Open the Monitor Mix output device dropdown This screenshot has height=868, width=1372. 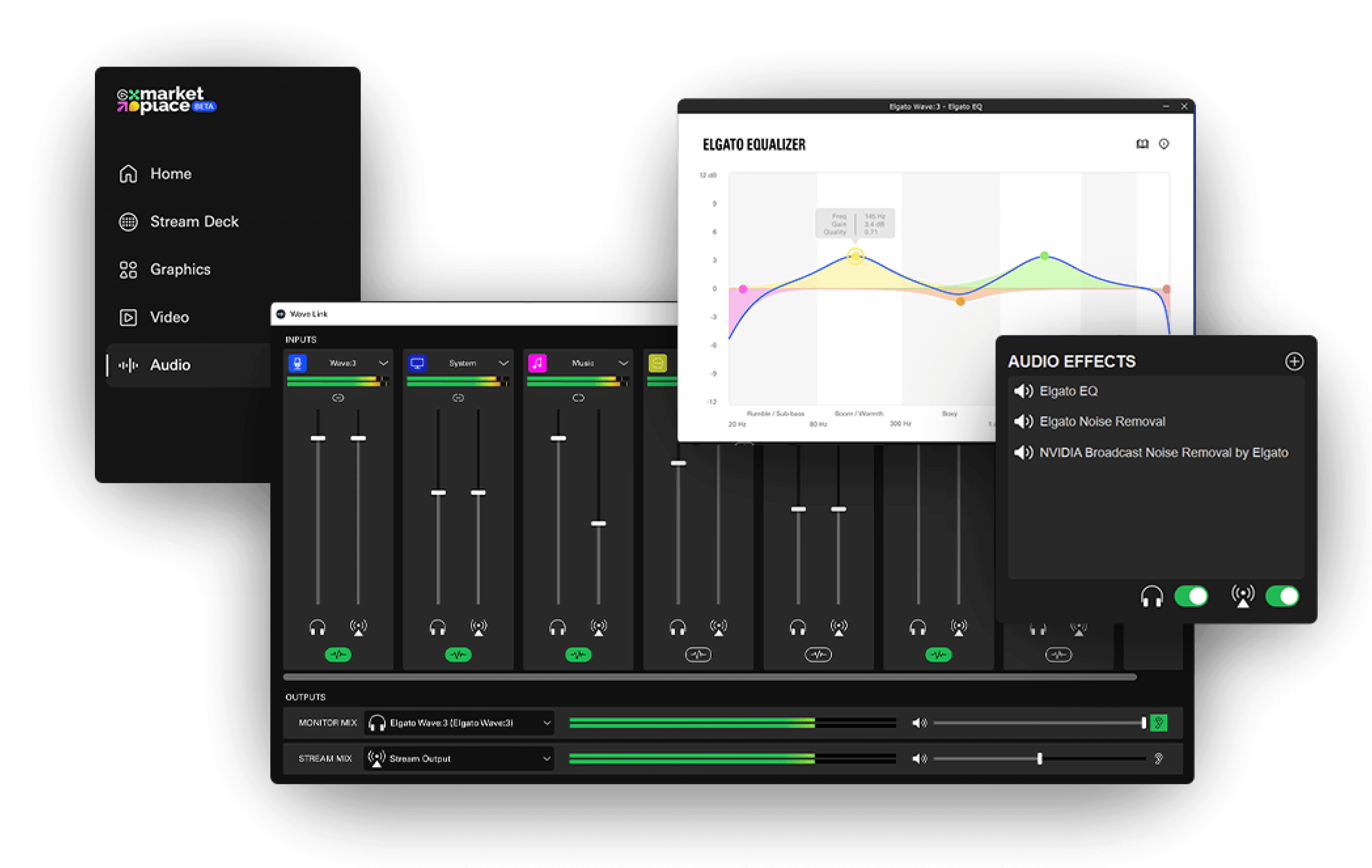click(546, 723)
